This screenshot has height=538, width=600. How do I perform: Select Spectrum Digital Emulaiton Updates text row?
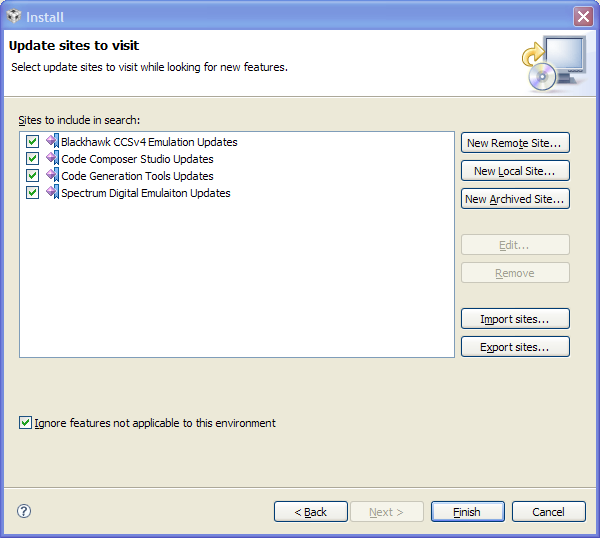(146, 193)
